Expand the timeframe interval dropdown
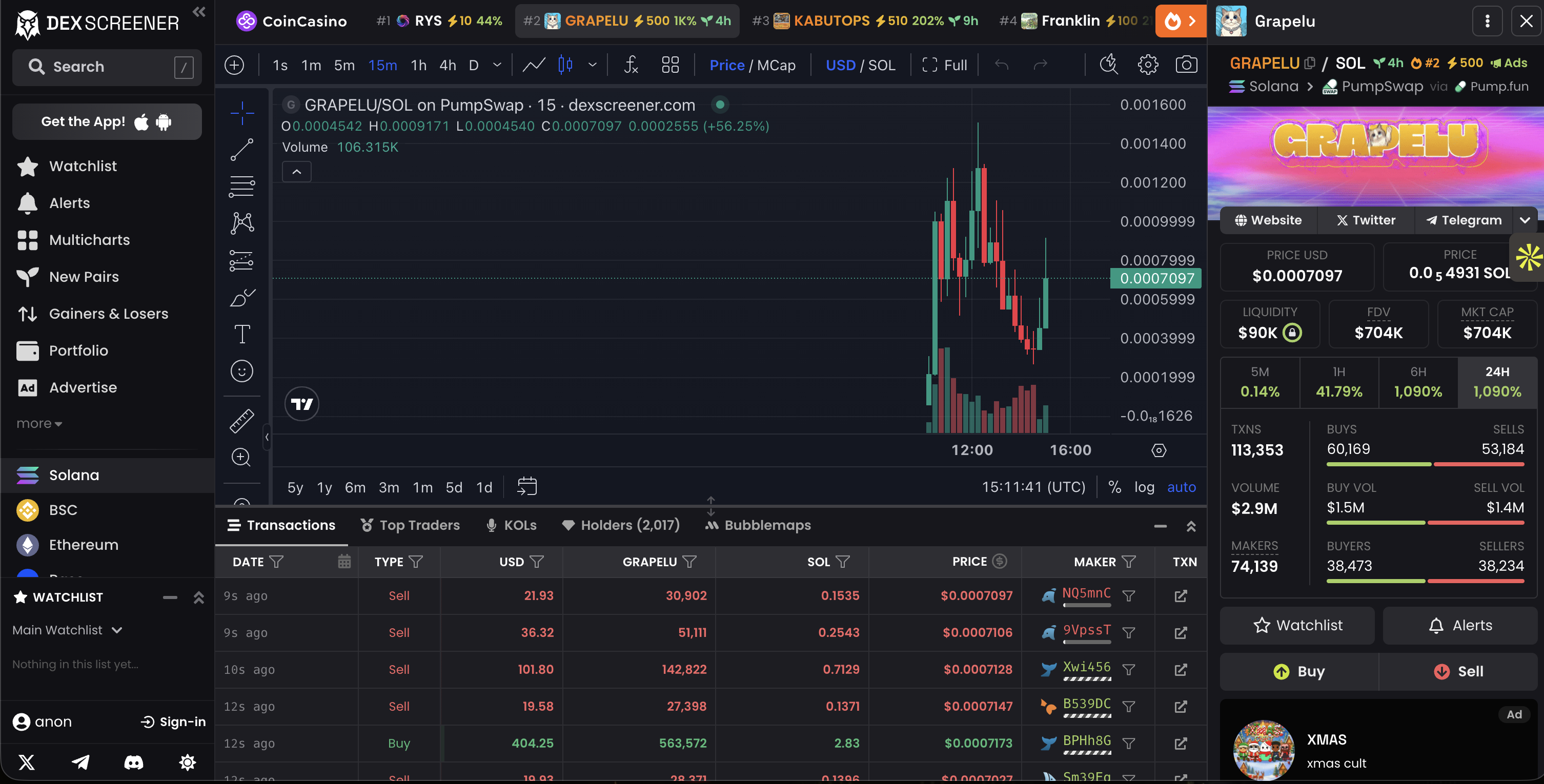The height and width of the screenshot is (784, 1544). 496,65
